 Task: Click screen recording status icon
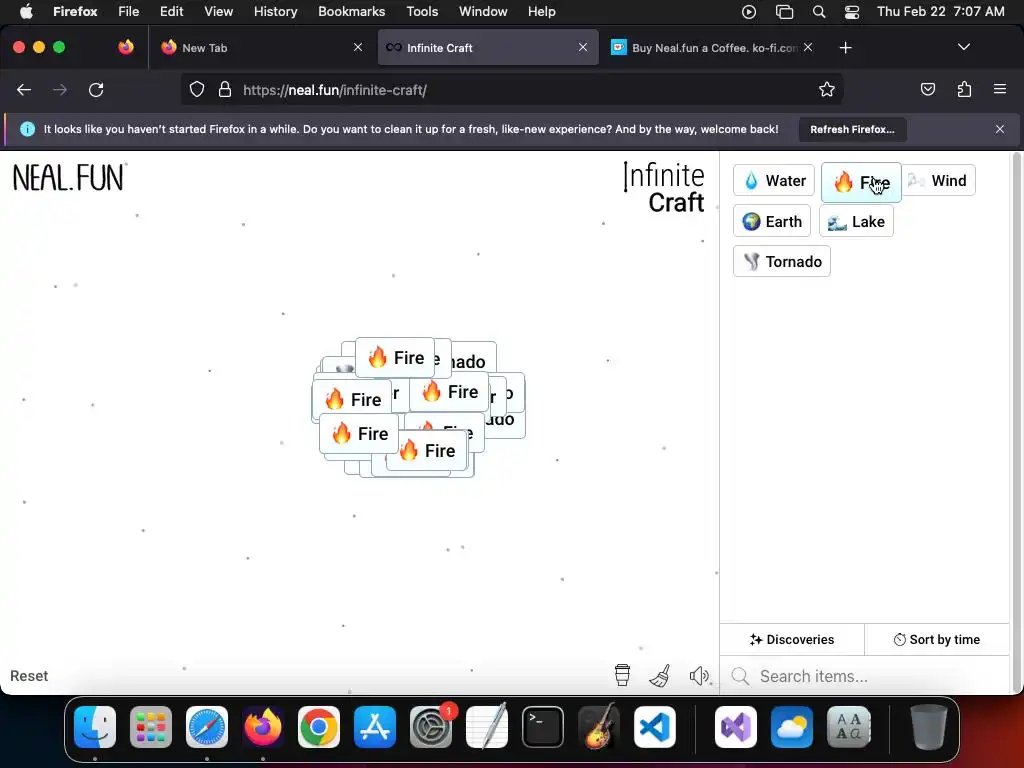point(749,11)
